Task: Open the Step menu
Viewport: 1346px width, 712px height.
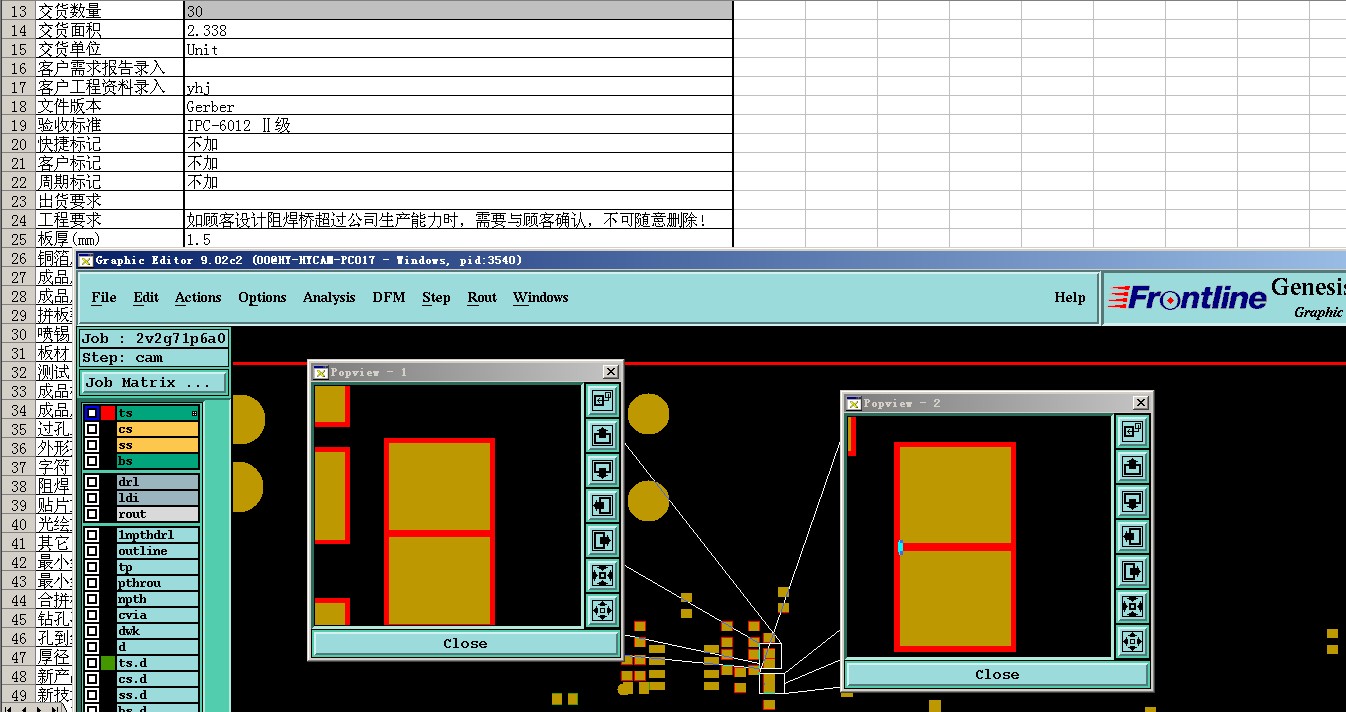Action: click(x=436, y=297)
